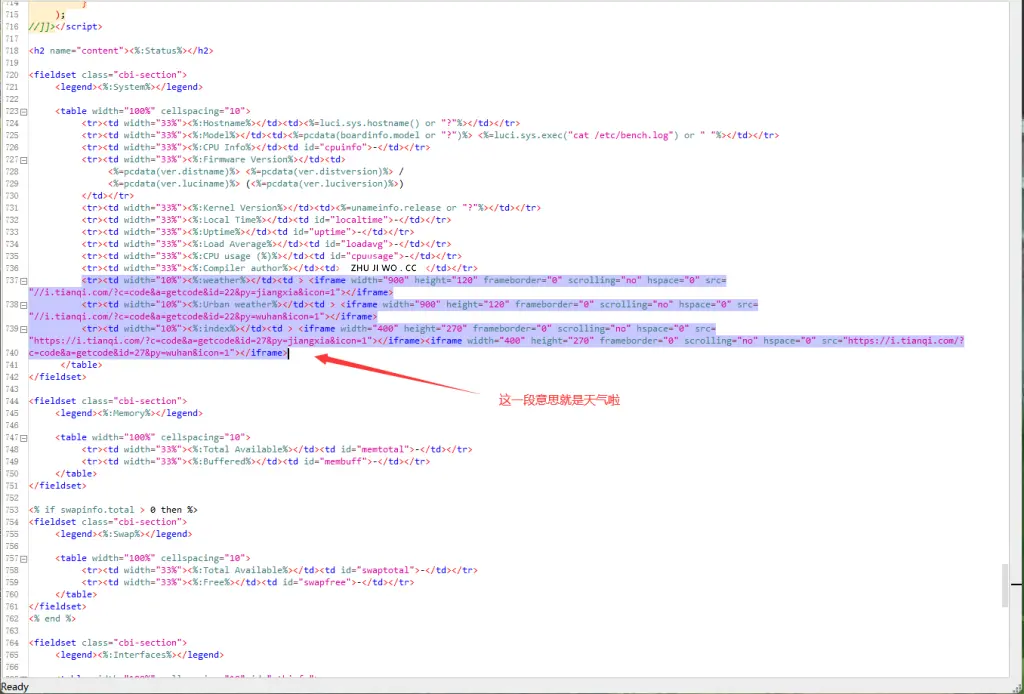Collapse the fold marker at line 727
Image resolution: width=1024 pixels, height=694 pixels.
pos(24,160)
